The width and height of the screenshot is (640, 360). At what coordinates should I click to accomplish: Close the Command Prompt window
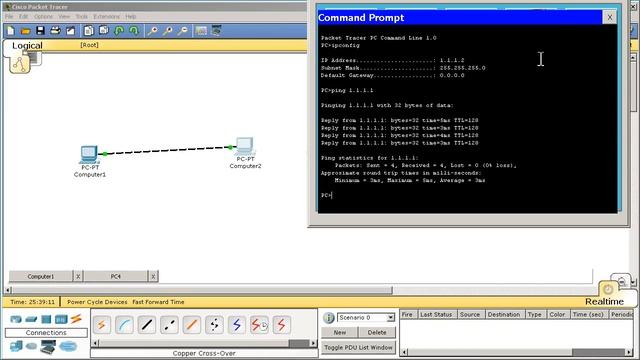[609, 17]
